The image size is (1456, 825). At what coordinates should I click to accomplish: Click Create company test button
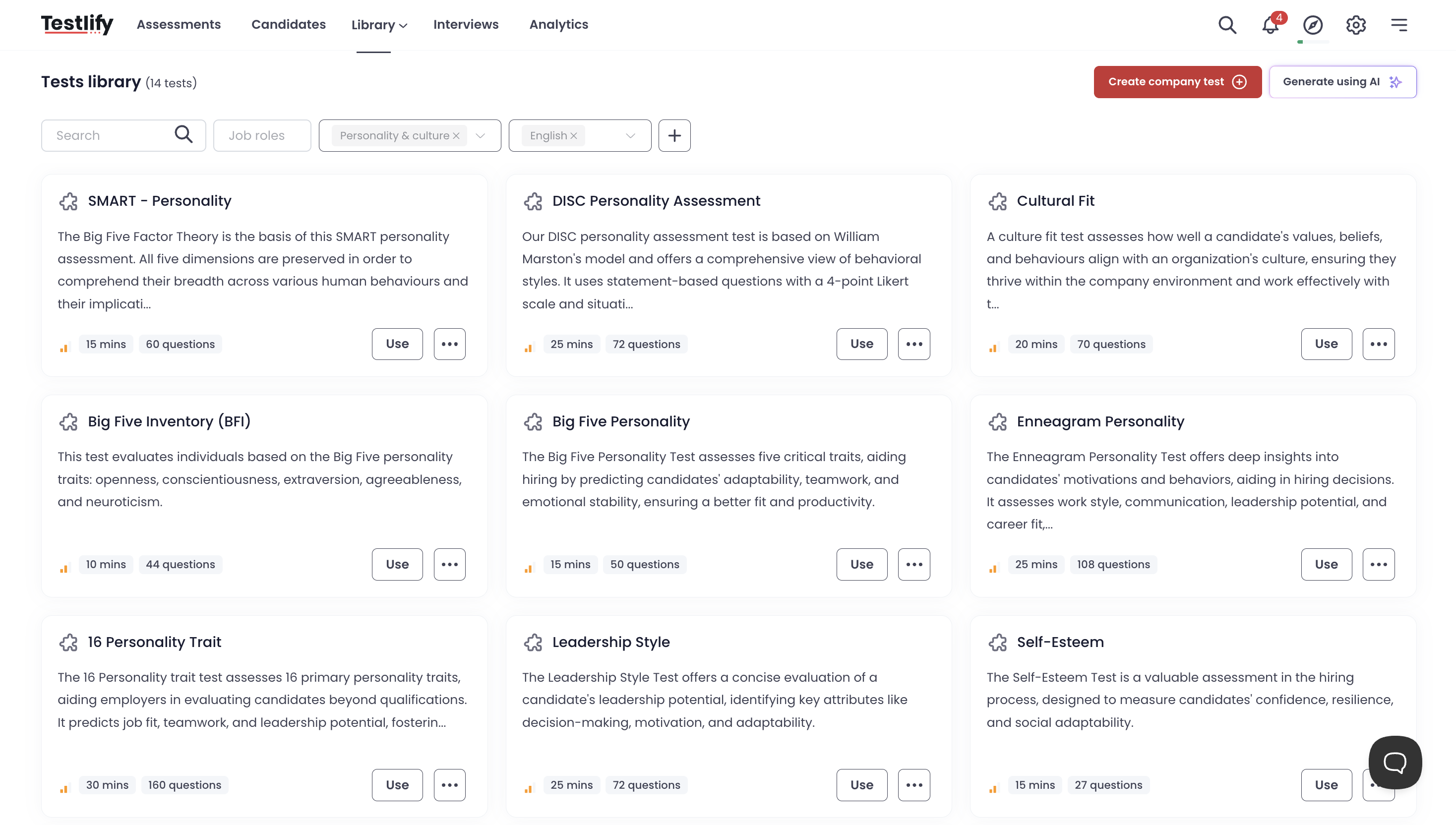coord(1177,82)
